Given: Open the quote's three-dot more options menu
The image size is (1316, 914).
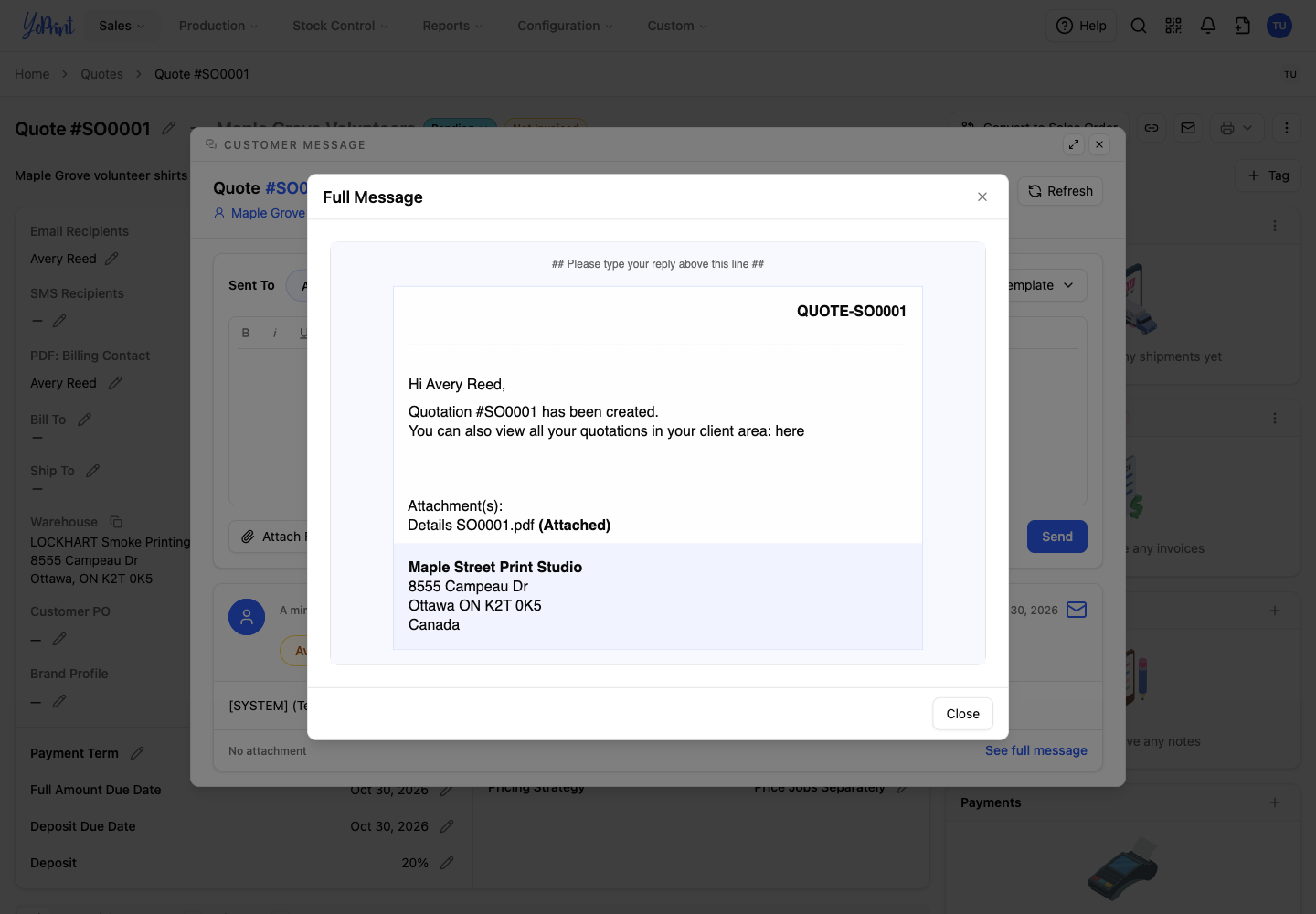Looking at the screenshot, I should [x=1287, y=128].
